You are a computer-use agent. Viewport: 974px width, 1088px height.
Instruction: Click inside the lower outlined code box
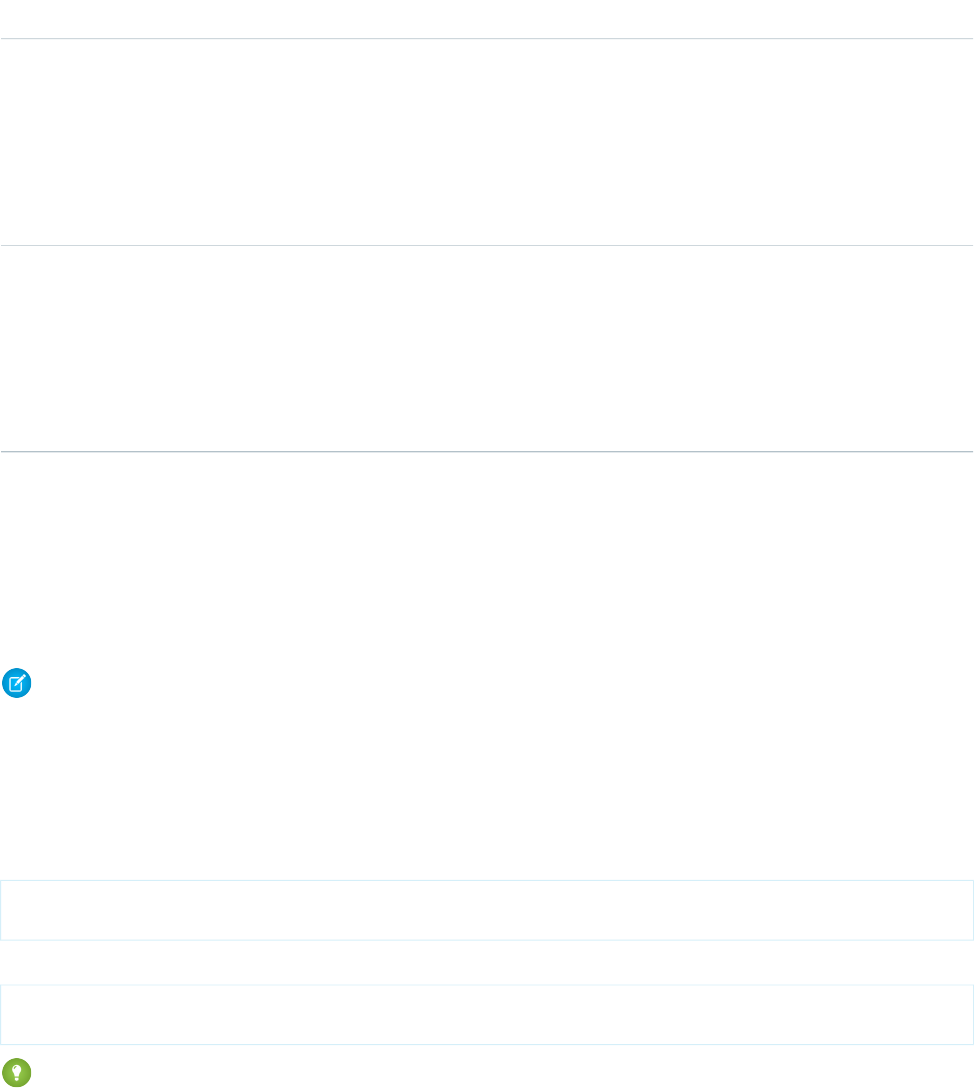click(x=487, y=1015)
